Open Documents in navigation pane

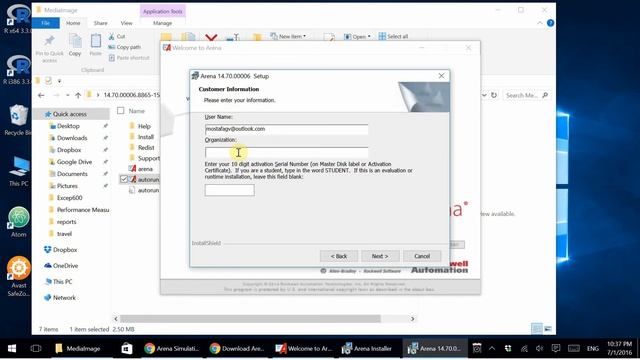(72, 174)
